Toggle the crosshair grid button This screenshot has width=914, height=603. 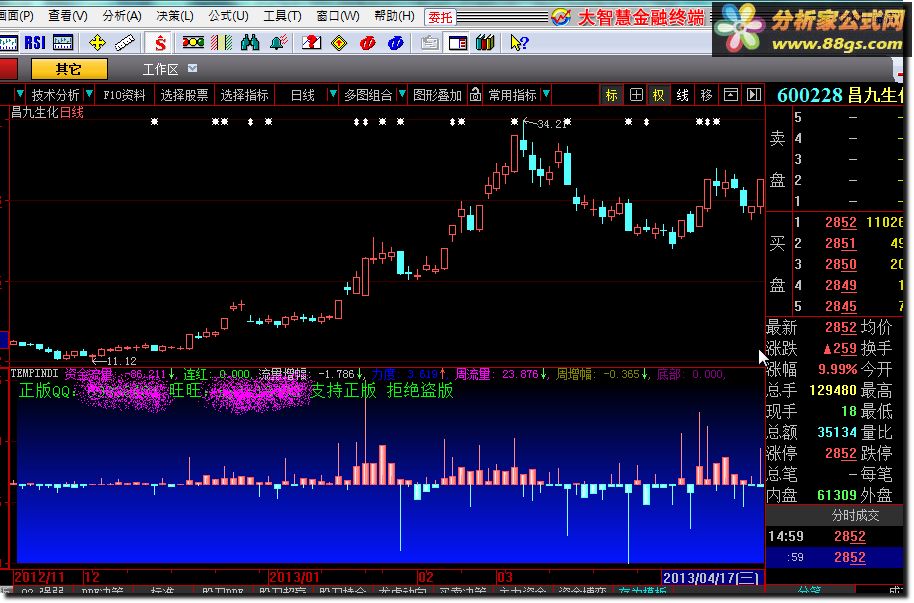[x=636, y=94]
